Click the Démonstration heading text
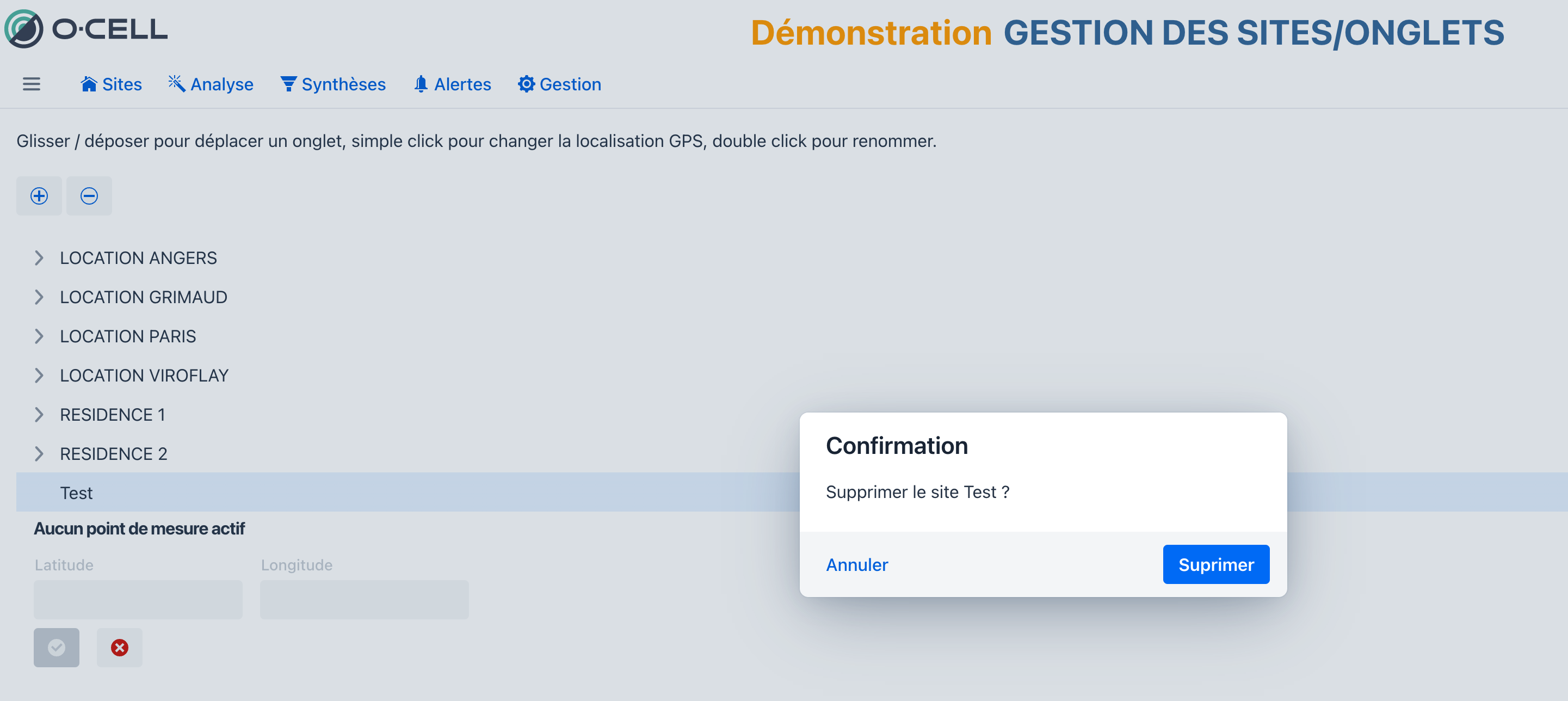1568x701 pixels. click(871, 32)
